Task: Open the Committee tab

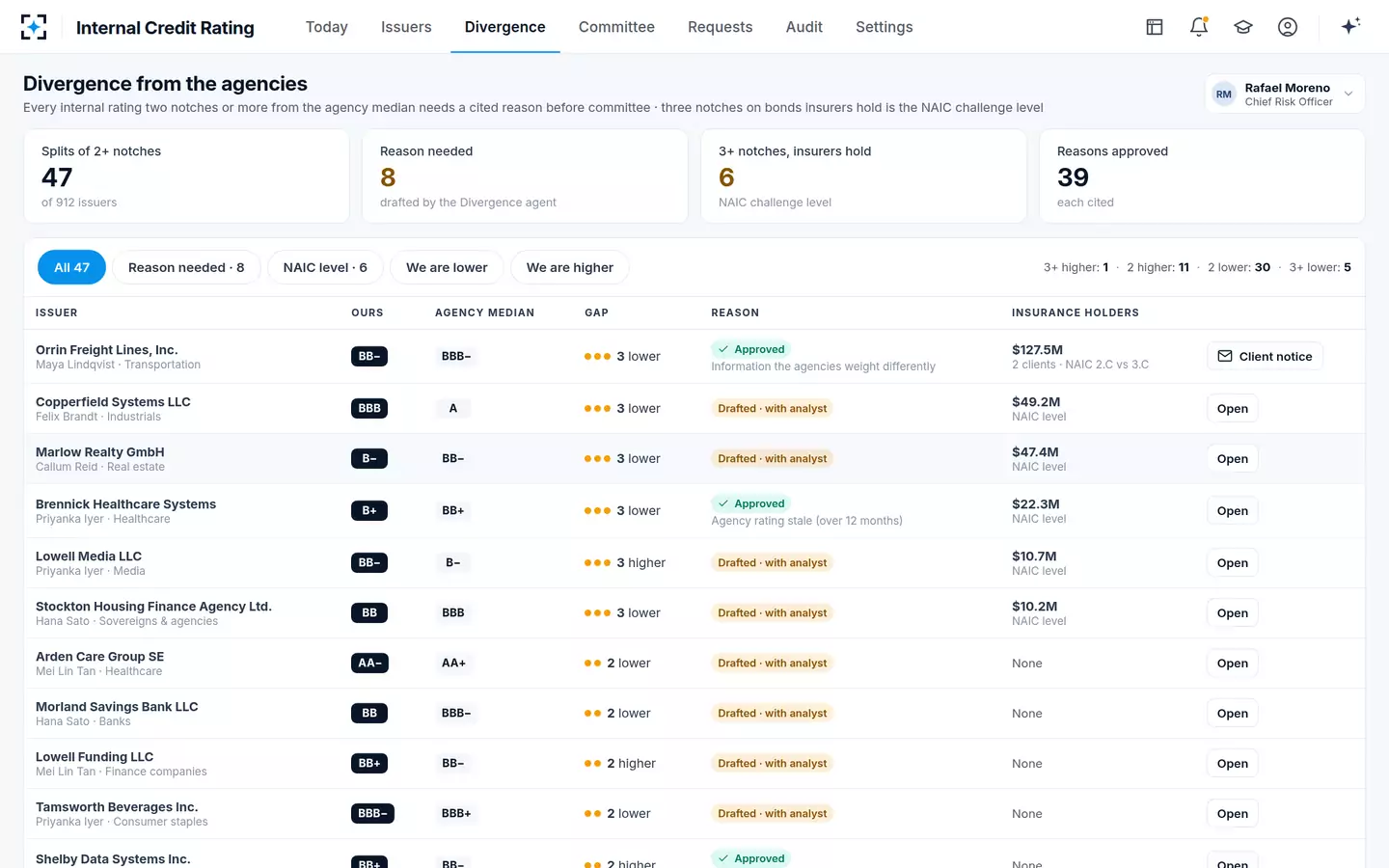Action: (616, 27)
